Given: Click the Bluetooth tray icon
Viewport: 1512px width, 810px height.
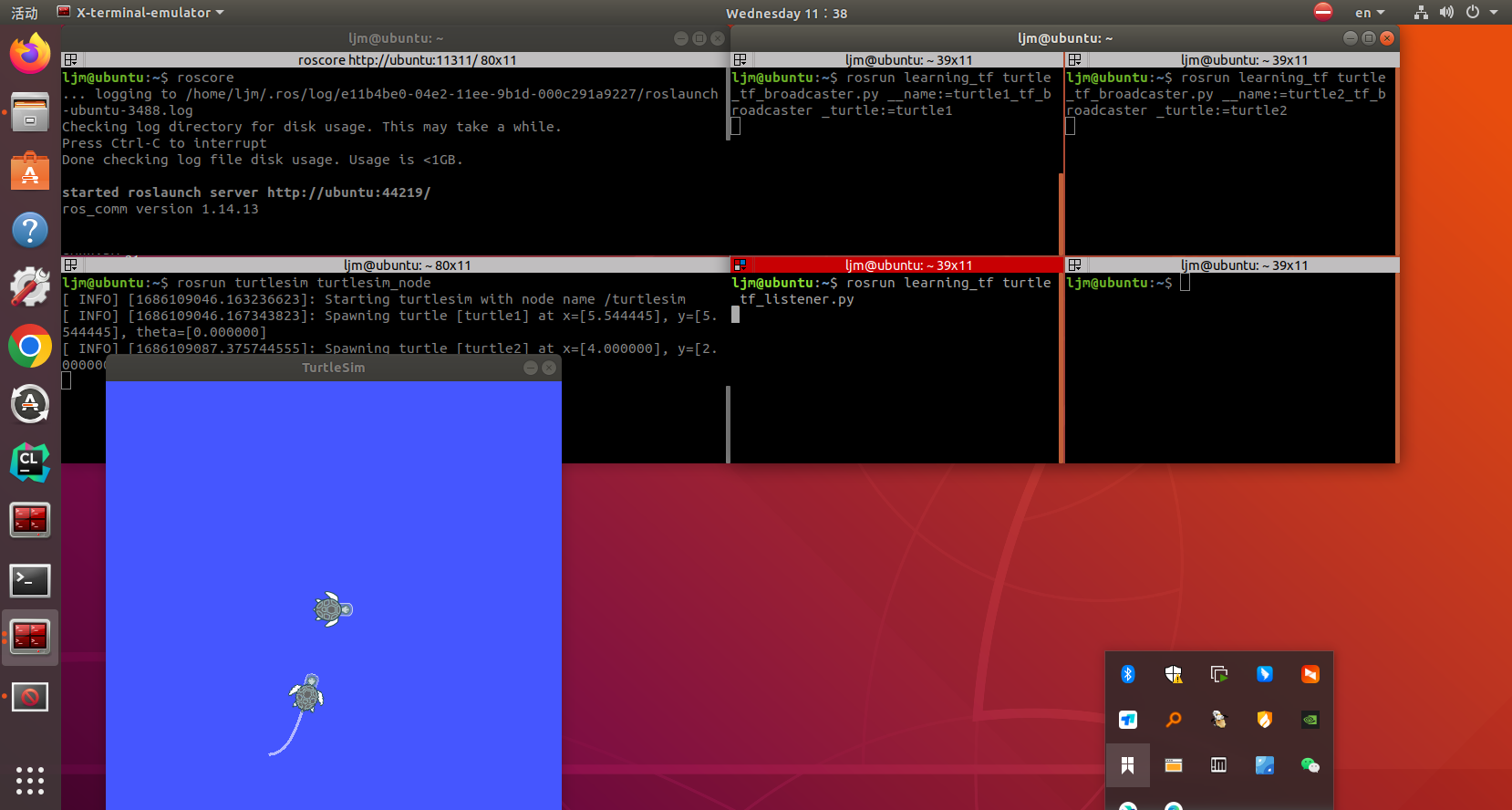Looking at the screenshot, I should pyautogui.click(x=1128, y=674).
